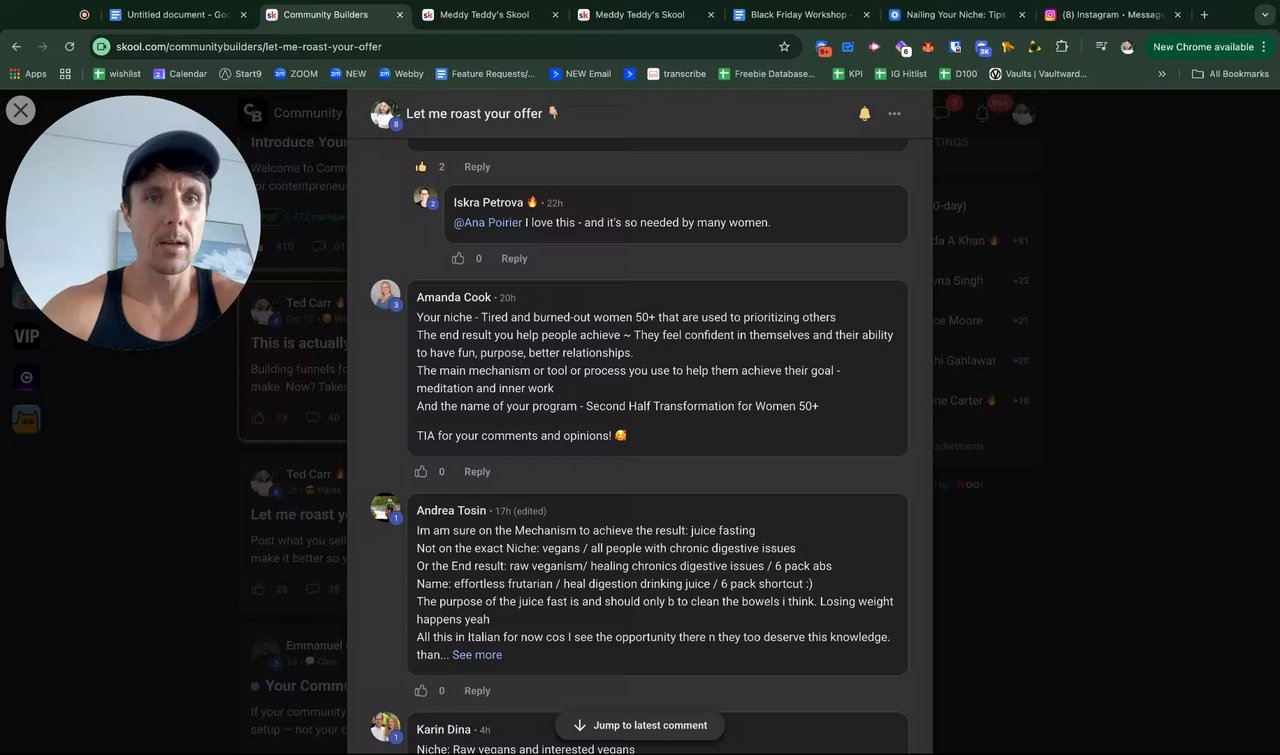Viewport: 1280px width, 755px height.
Task: Open the ZOOM bookmark
Action: [296, 74]
